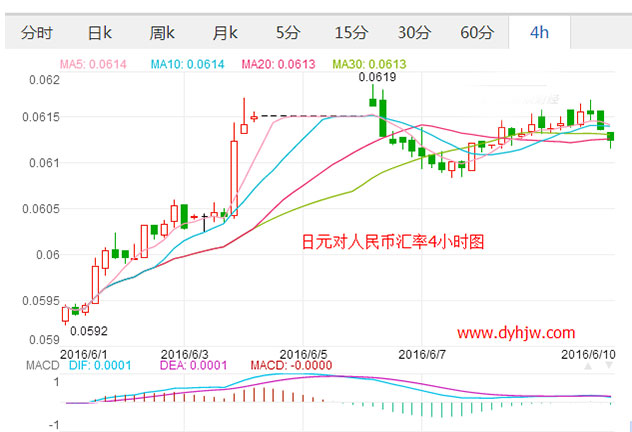Click the 0.0592 low price label

tap(89, 331)
